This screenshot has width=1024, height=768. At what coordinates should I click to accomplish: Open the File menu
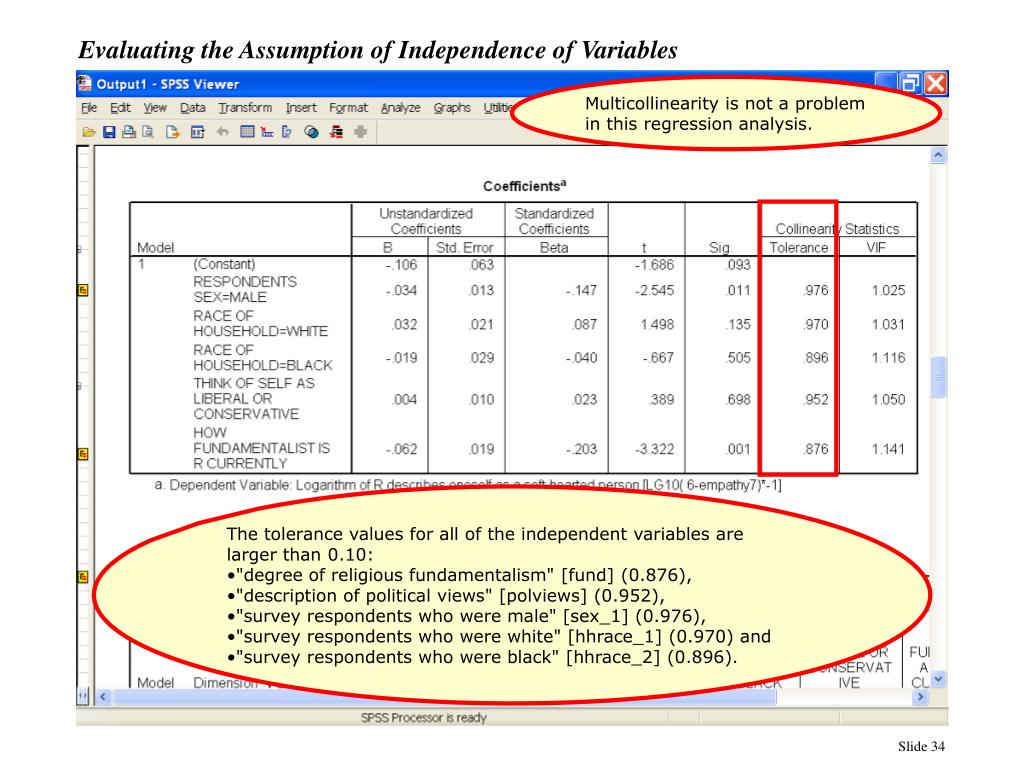pos(89,108)
